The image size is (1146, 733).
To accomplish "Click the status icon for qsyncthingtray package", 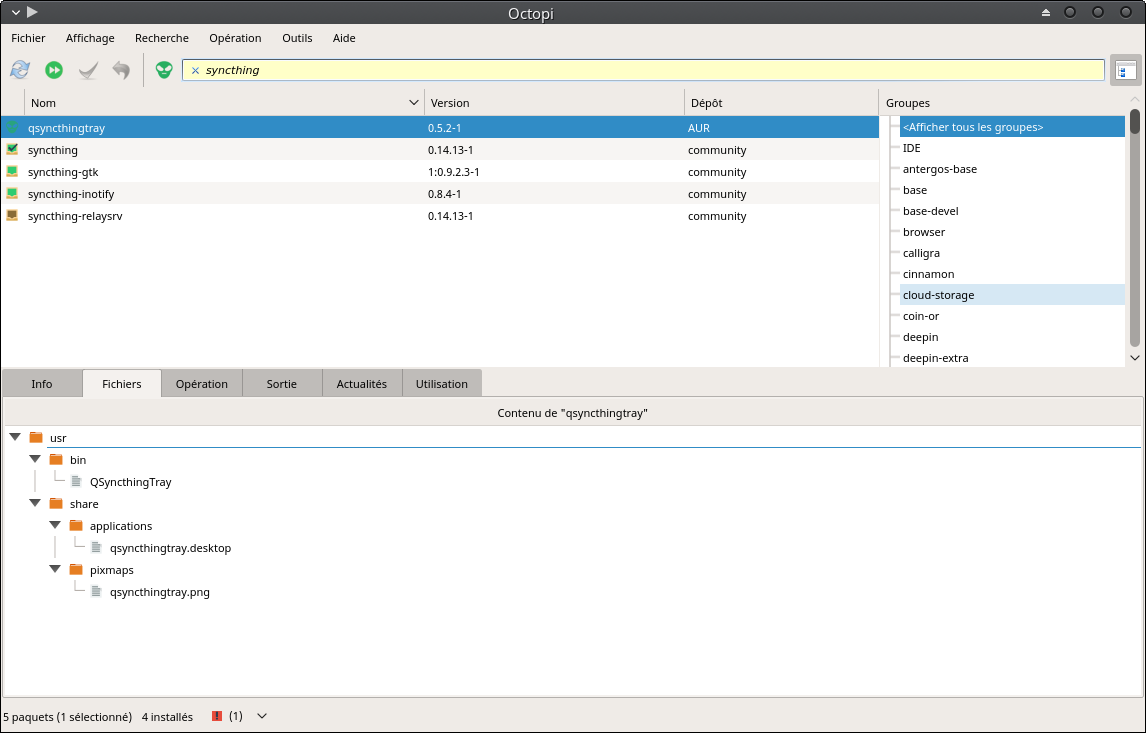I will (12, 127).
